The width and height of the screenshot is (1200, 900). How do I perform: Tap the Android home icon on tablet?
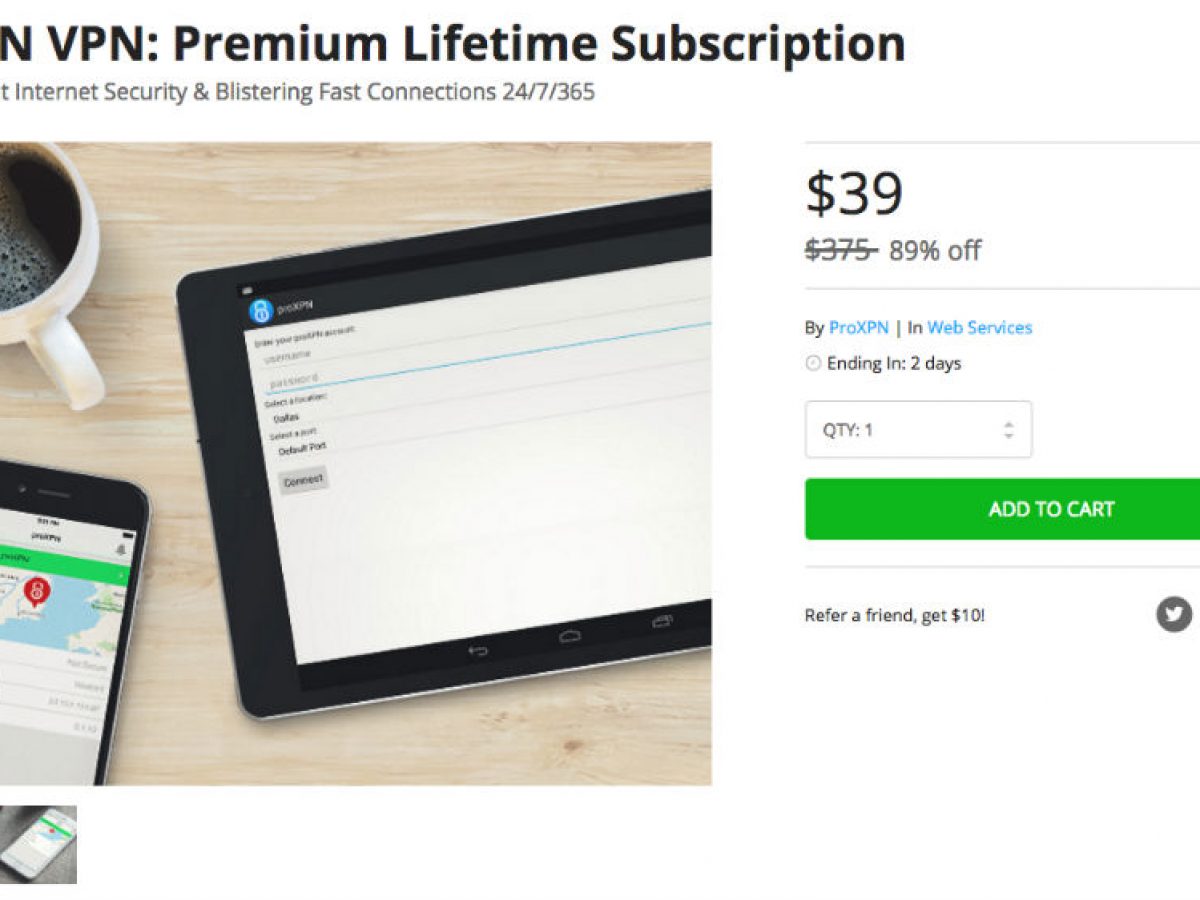pyautogui.click(x=570, y=636)
